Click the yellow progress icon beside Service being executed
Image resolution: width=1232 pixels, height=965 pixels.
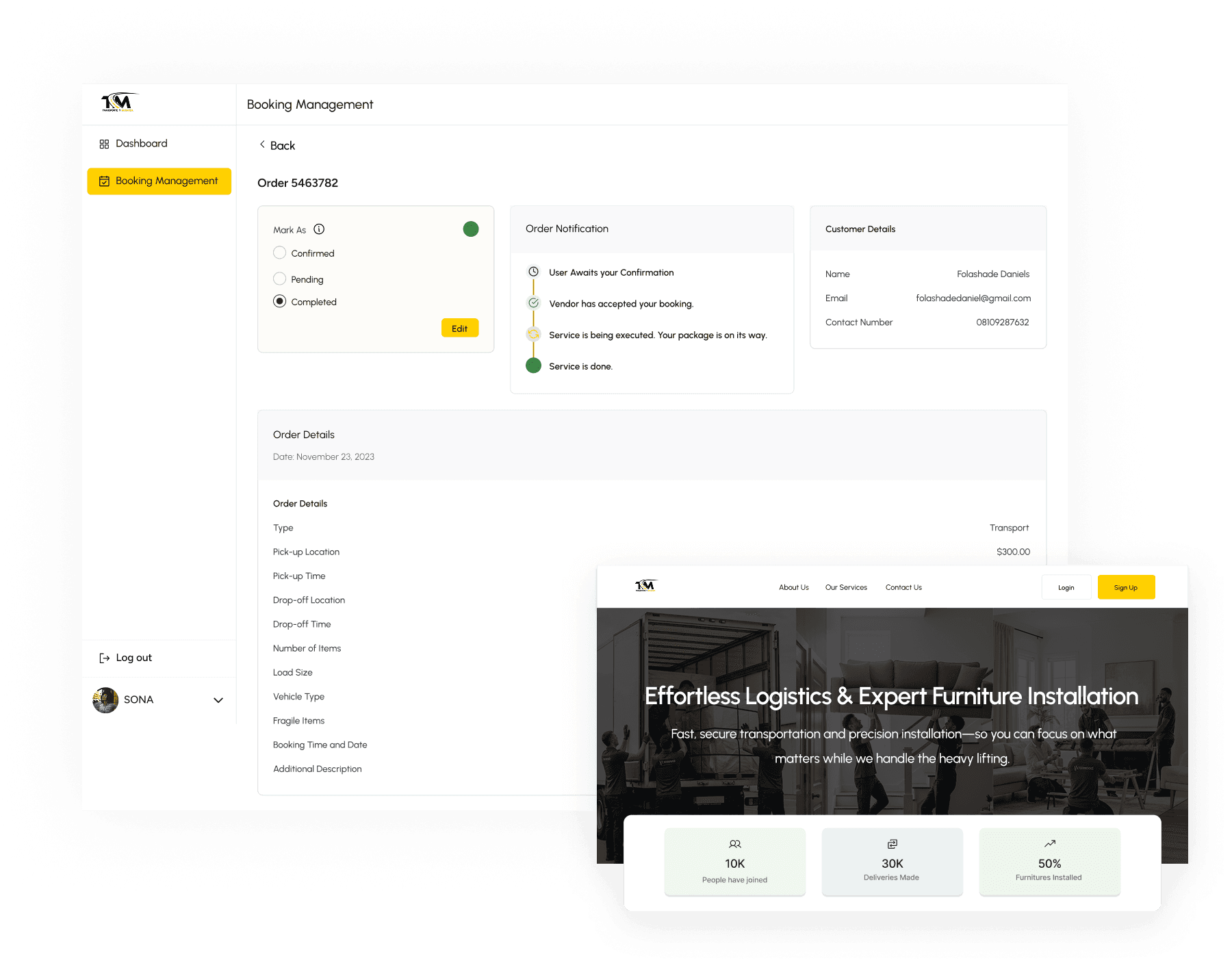click(x=533, y=335)
